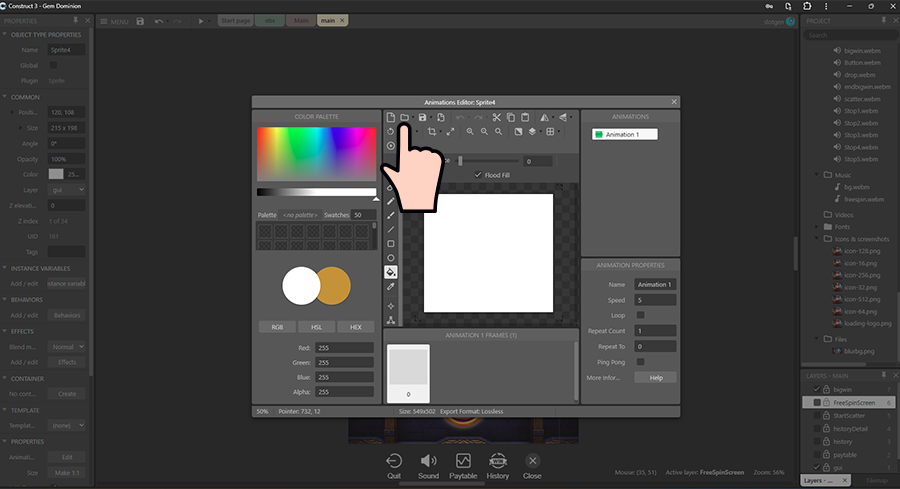Image resolution: width=900 pixels, height=489 pixels.
Task: Choose the Pencil tool in the toolbar
Action: 391,201
